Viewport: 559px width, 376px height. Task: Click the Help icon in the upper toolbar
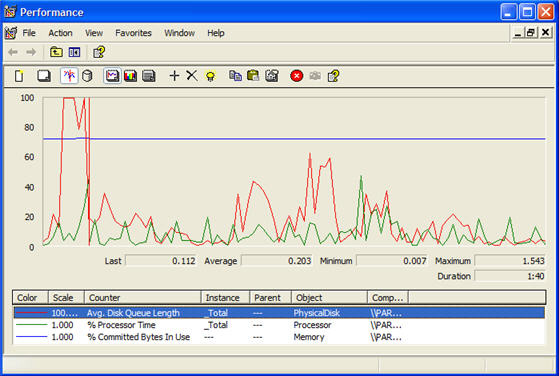click(99, 52)
